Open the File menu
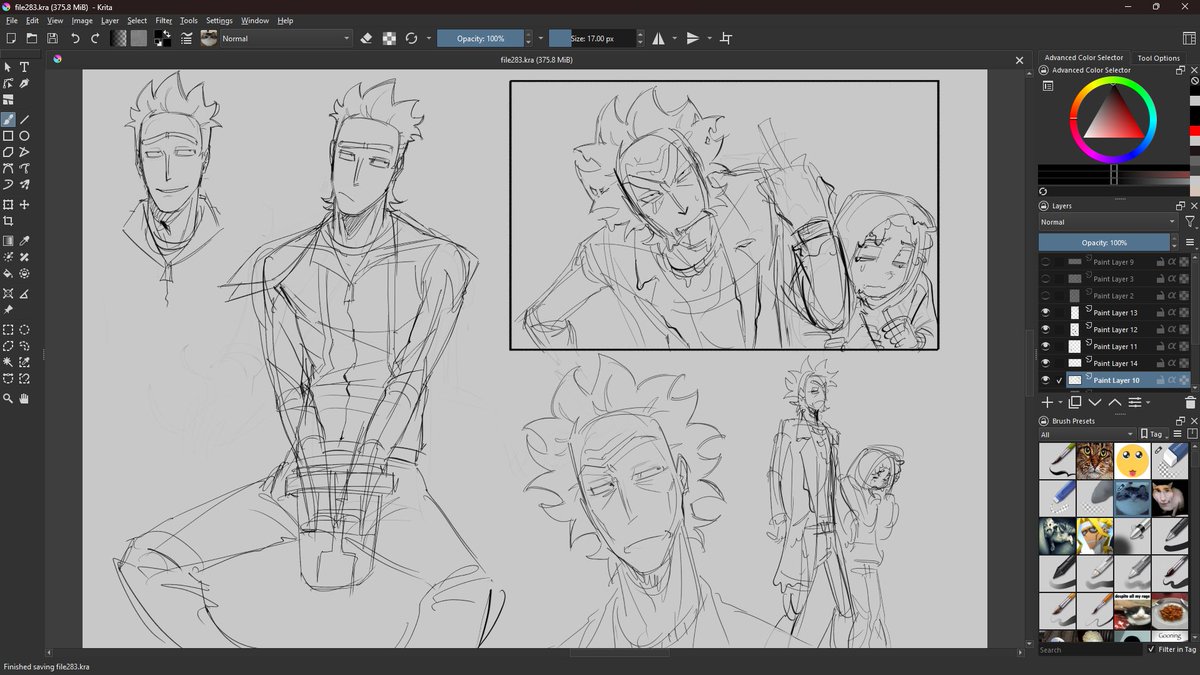The image size is (1200, 675). (x=12, y=20)
